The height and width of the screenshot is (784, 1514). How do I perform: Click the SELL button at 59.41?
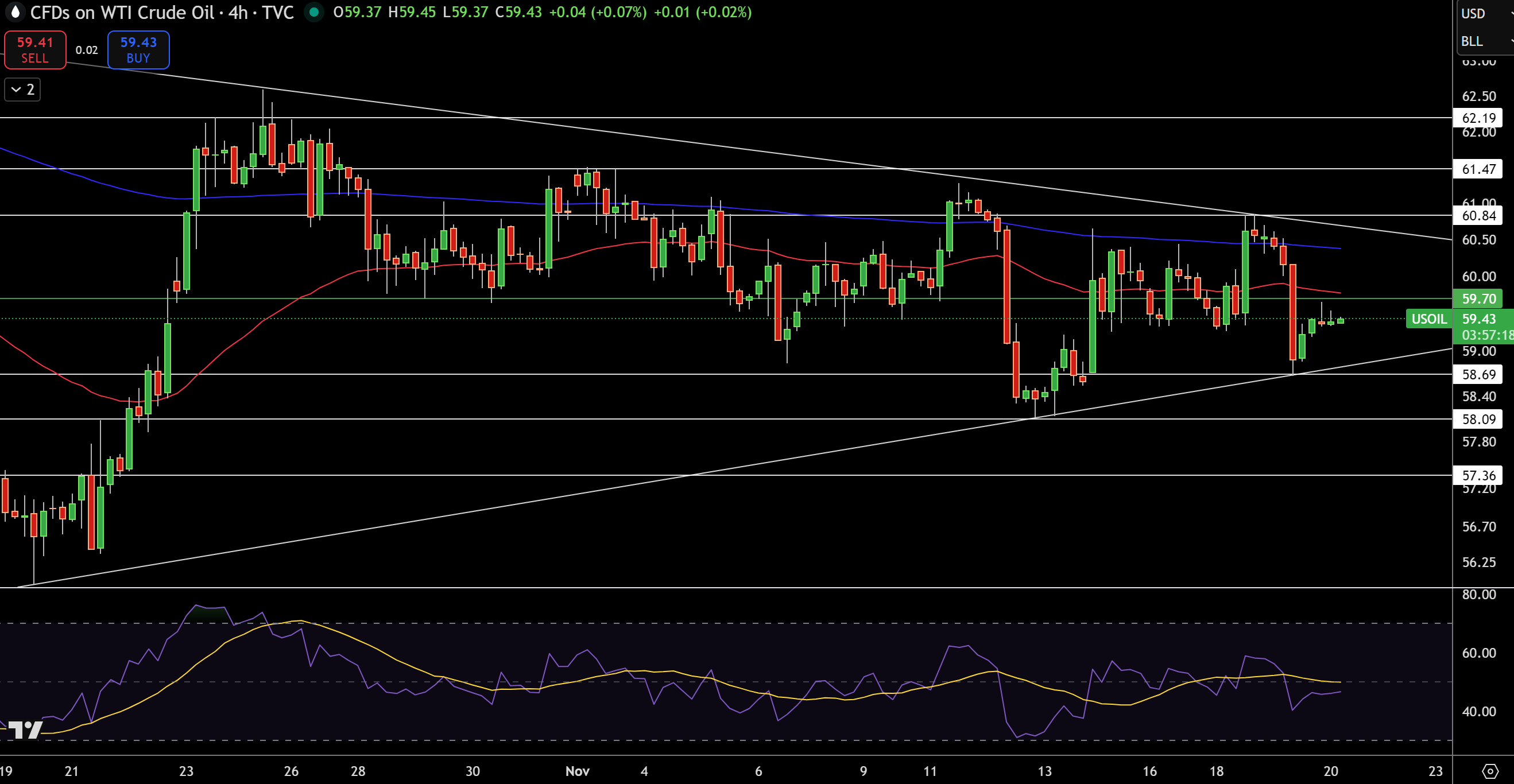[34, 49]
